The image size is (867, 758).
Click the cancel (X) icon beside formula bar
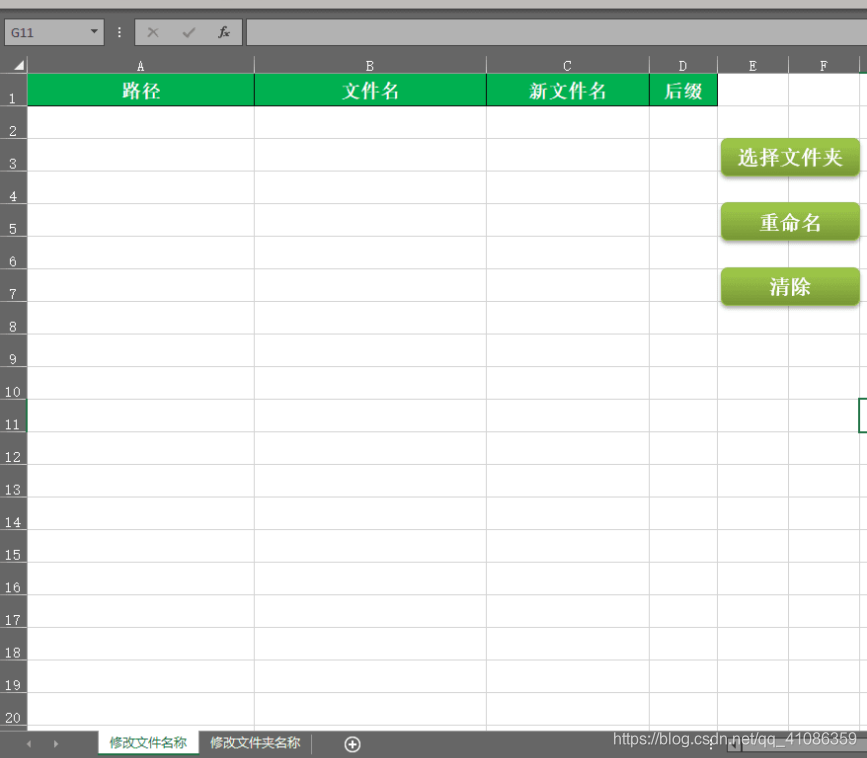pos(152,31)
